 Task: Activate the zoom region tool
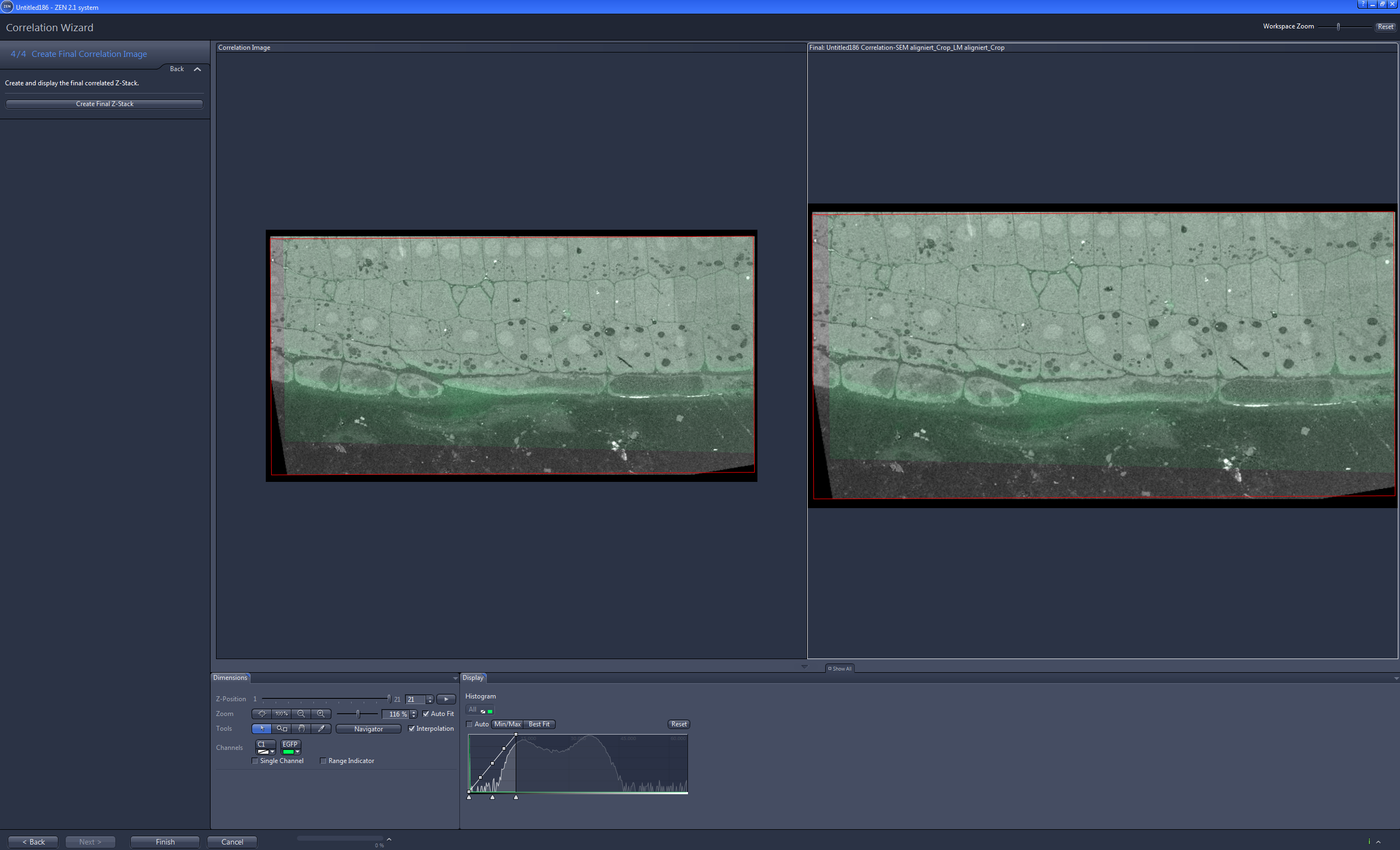click(282, 729)
